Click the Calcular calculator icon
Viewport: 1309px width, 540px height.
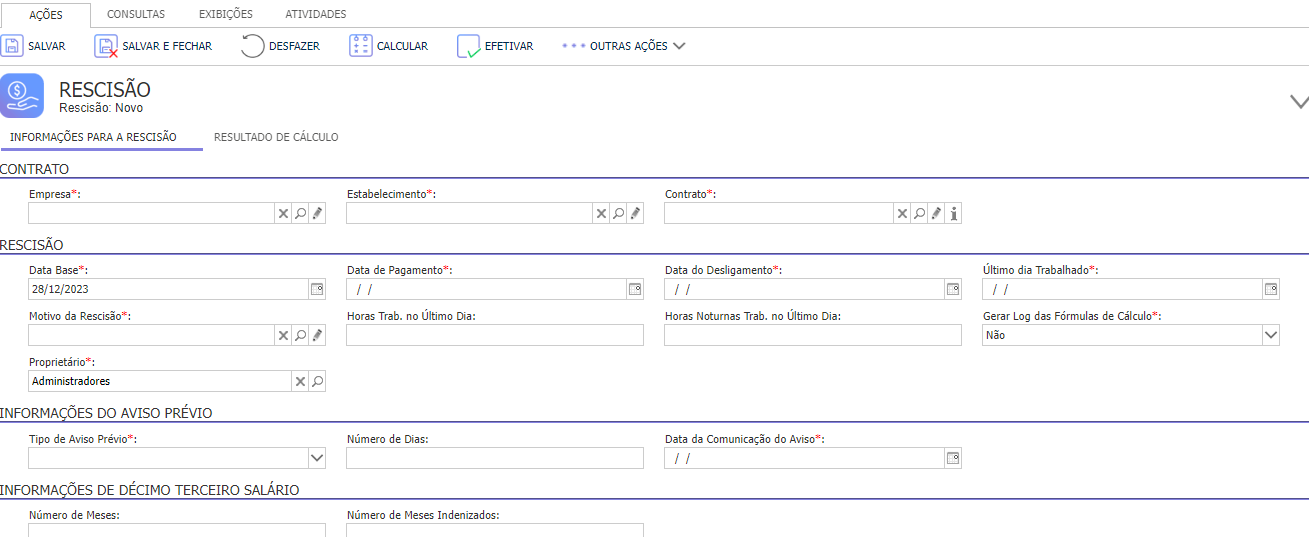coord(361,46)
